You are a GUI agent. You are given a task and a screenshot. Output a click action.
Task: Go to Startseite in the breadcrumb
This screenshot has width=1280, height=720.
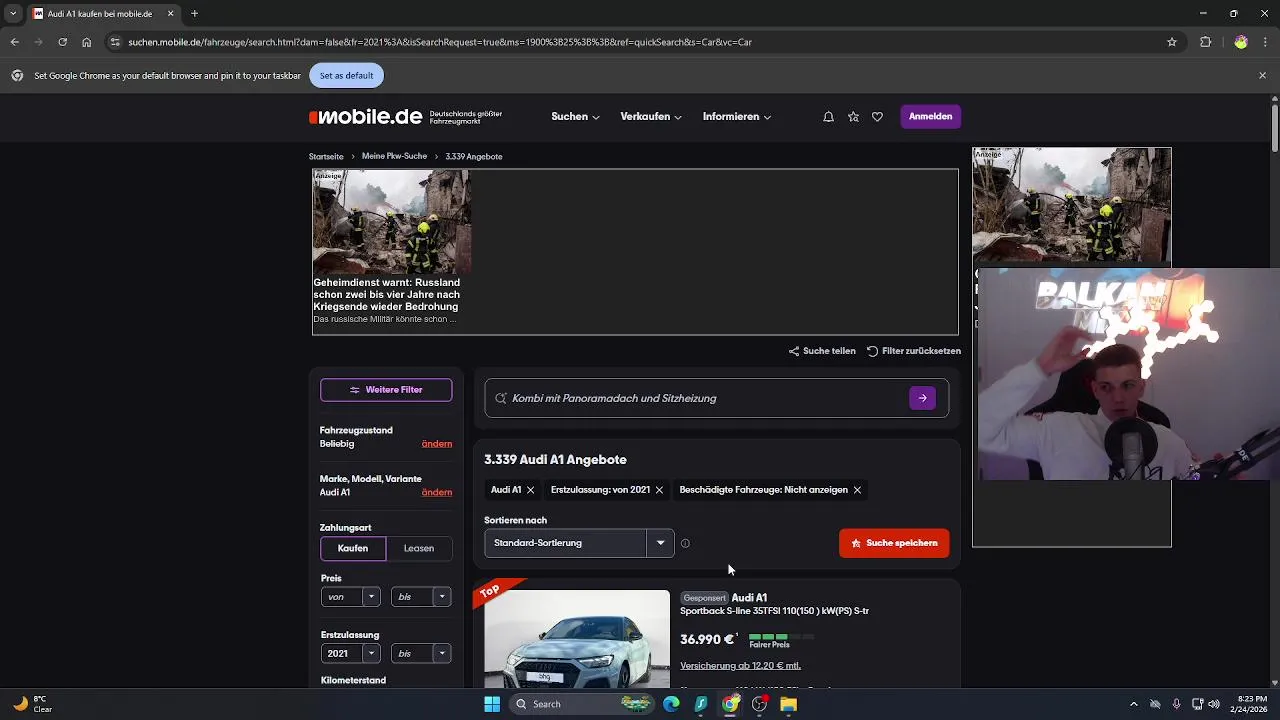tap(326, 157)
